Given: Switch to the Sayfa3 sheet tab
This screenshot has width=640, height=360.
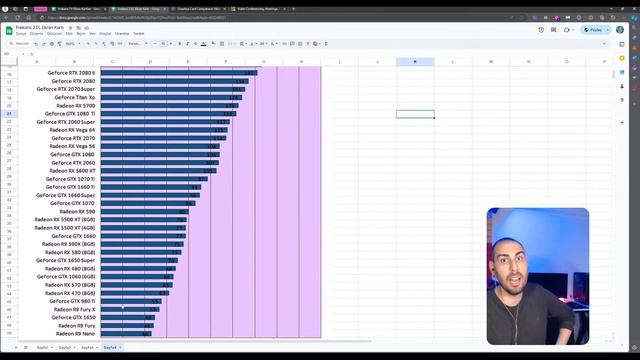Looking at the screenshot, I should click(x=87, y=347).
